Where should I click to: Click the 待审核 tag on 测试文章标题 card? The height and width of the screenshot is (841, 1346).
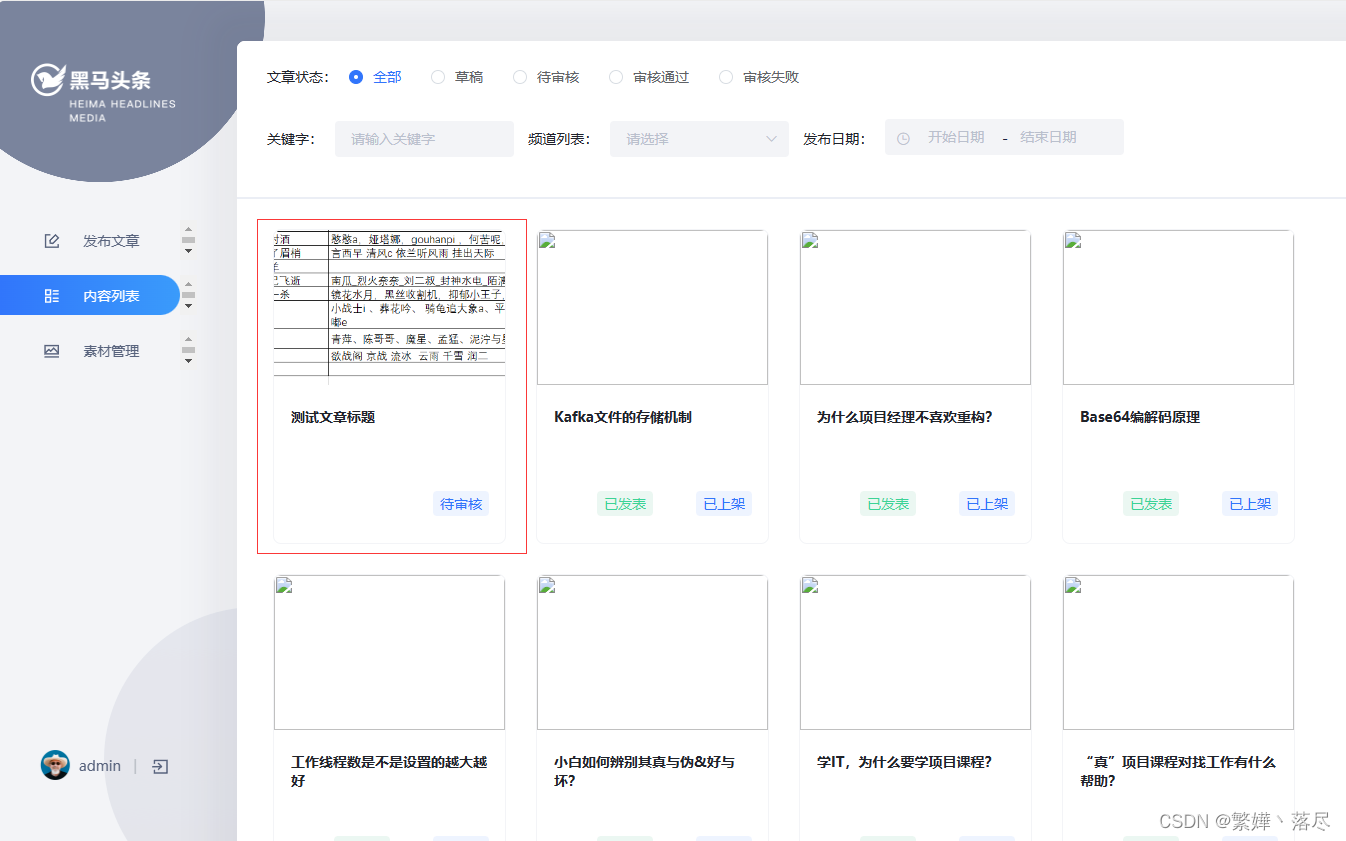click(x=461, y=504)
